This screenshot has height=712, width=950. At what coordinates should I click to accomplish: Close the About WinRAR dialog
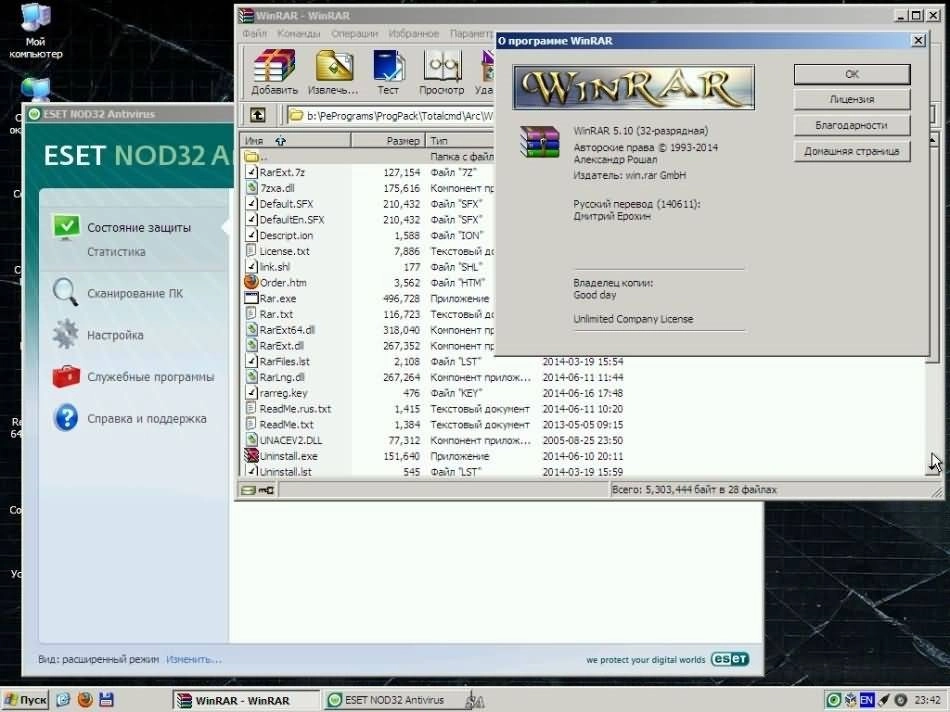coord(918,41)
